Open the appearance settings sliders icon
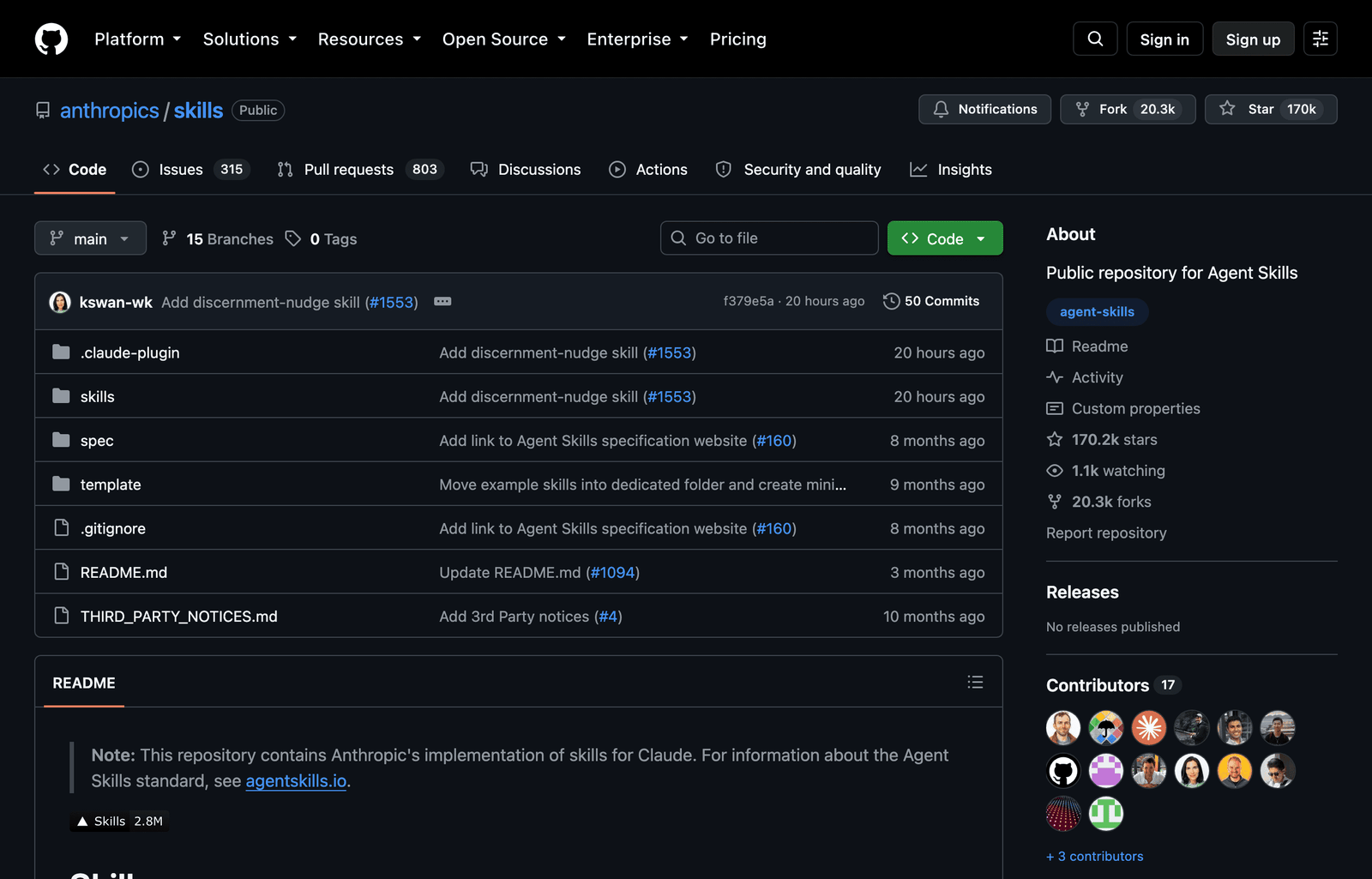The width and height of the screenshot is (1372, 879). tap(1321, 39)
